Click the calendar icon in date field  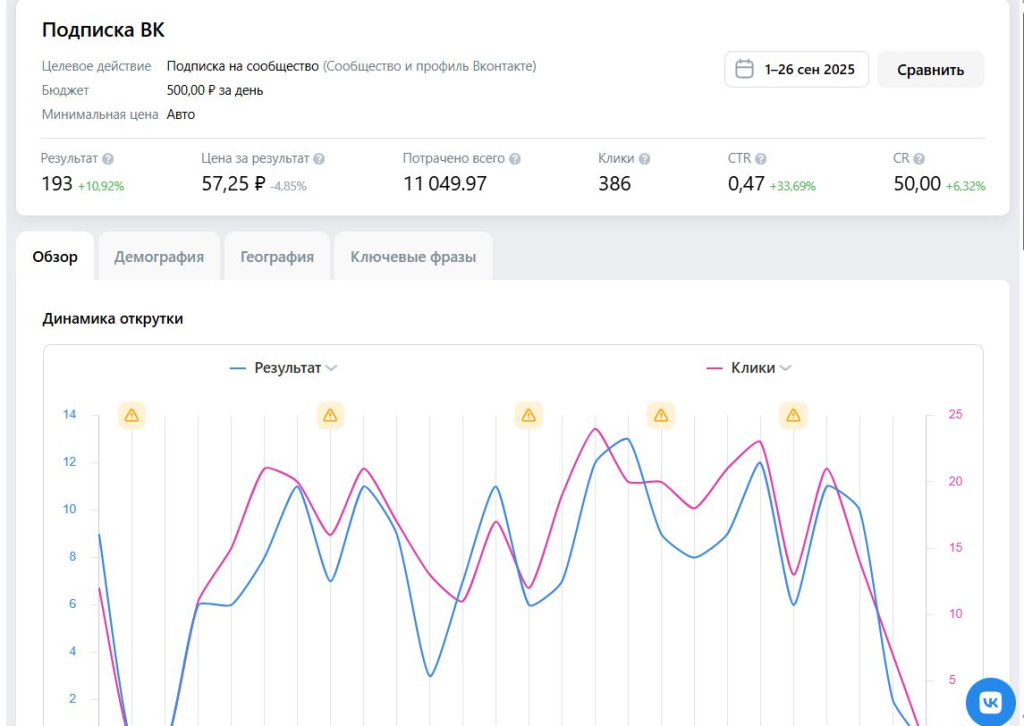pyautogui.click(x=744, y=69)
